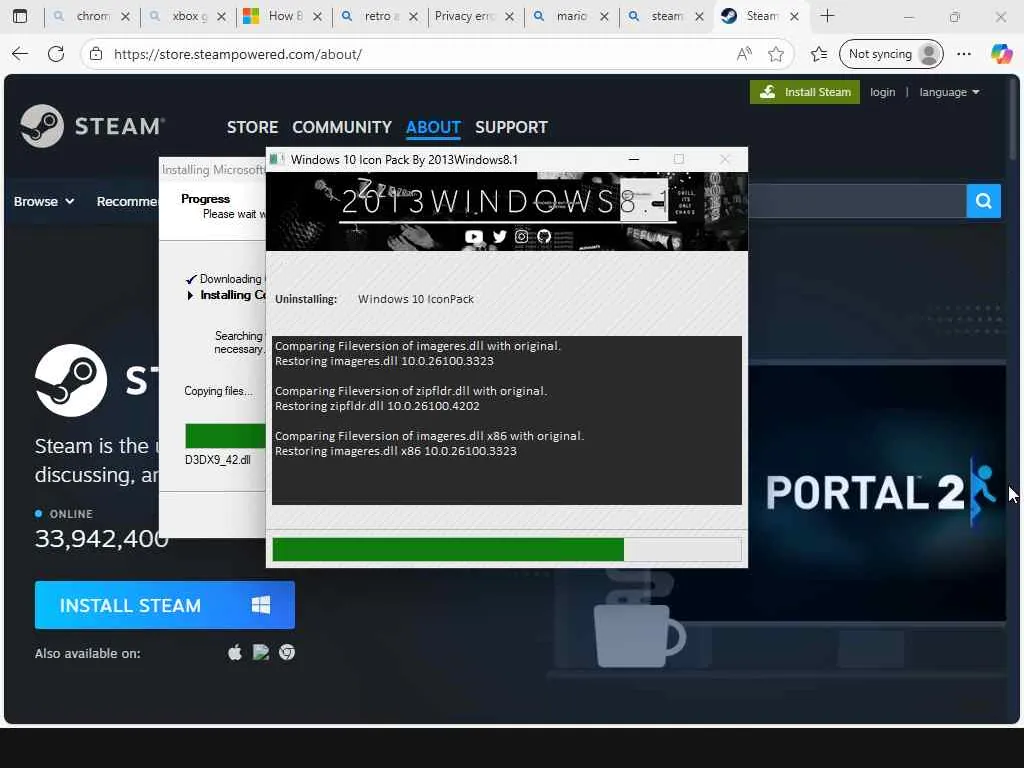Select the Apple macOS download icon
1024x768 pixels.
(235, 652)
